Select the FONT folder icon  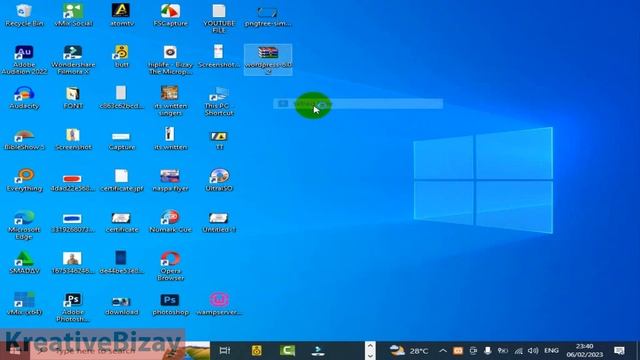tap(73, 98)
